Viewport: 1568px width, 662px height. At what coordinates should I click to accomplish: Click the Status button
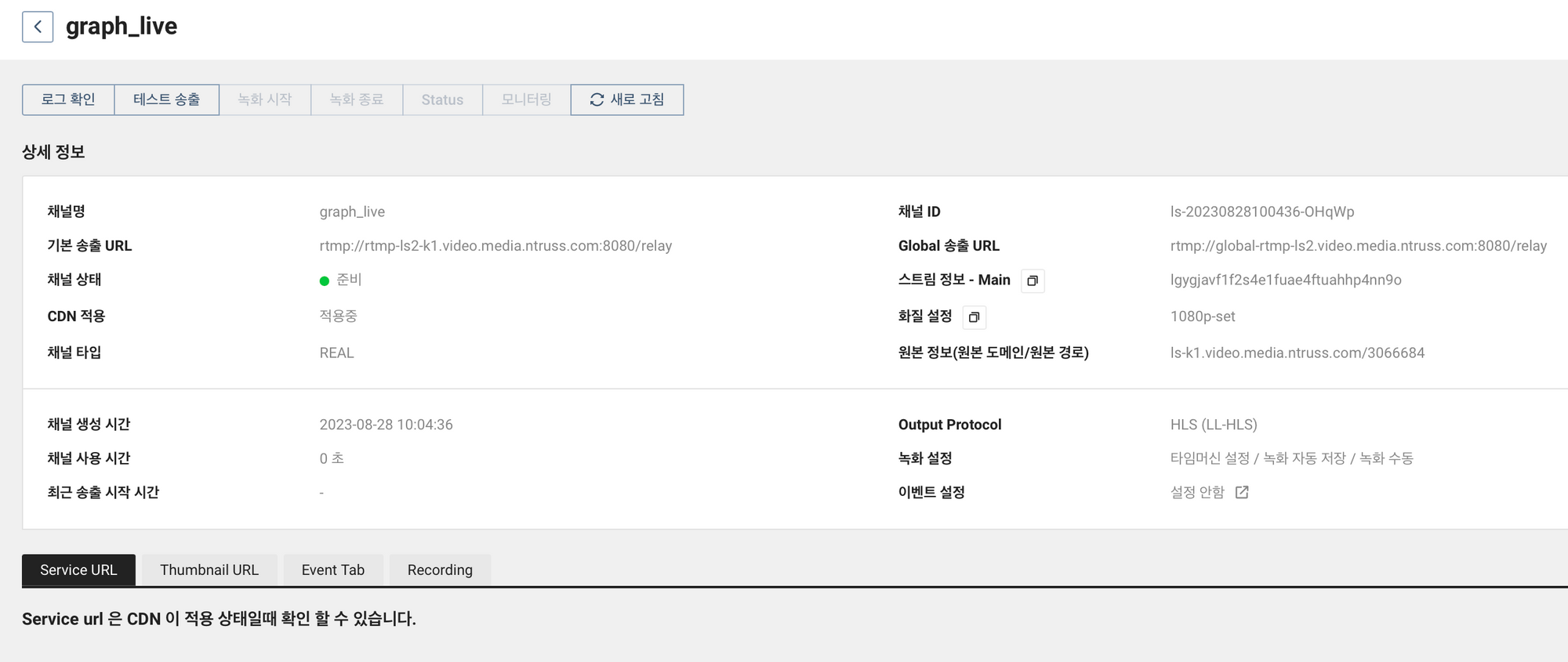[442, 99]
